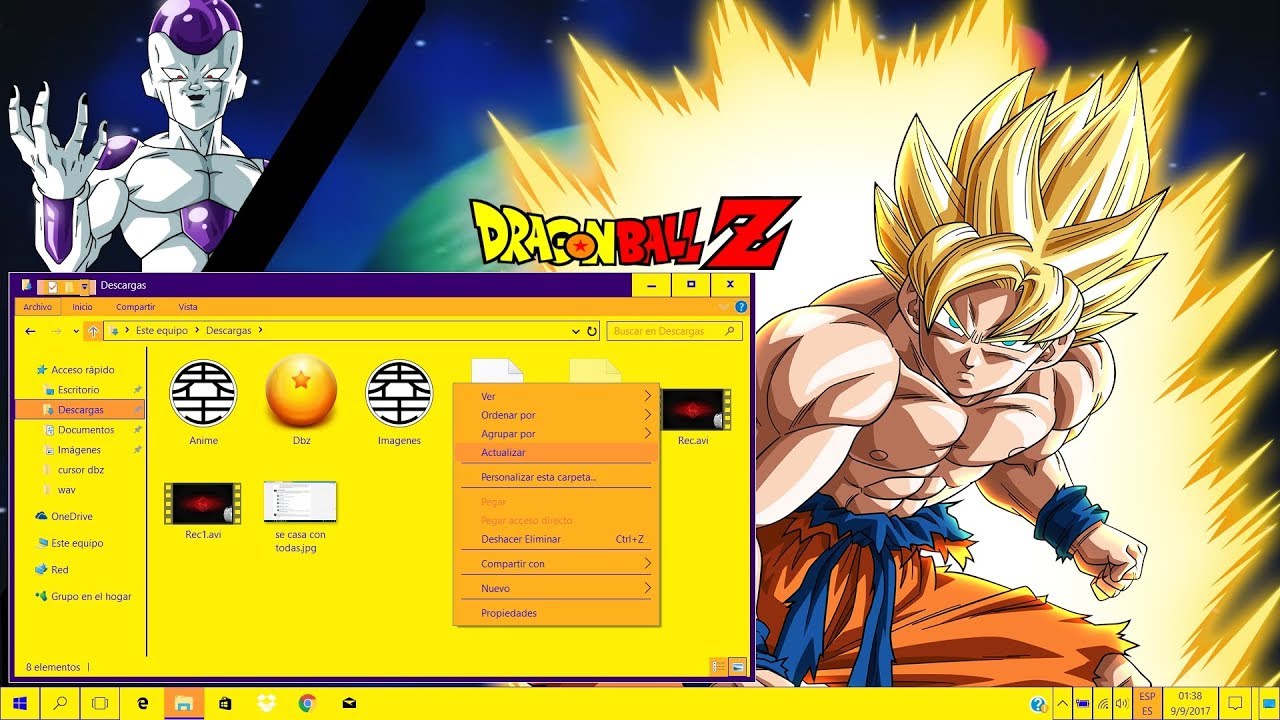Image resolution: width=1280 pixels, height=720 pixels.
Task: Switch to the Vista ribbon tab
Action: click(188, 307)
